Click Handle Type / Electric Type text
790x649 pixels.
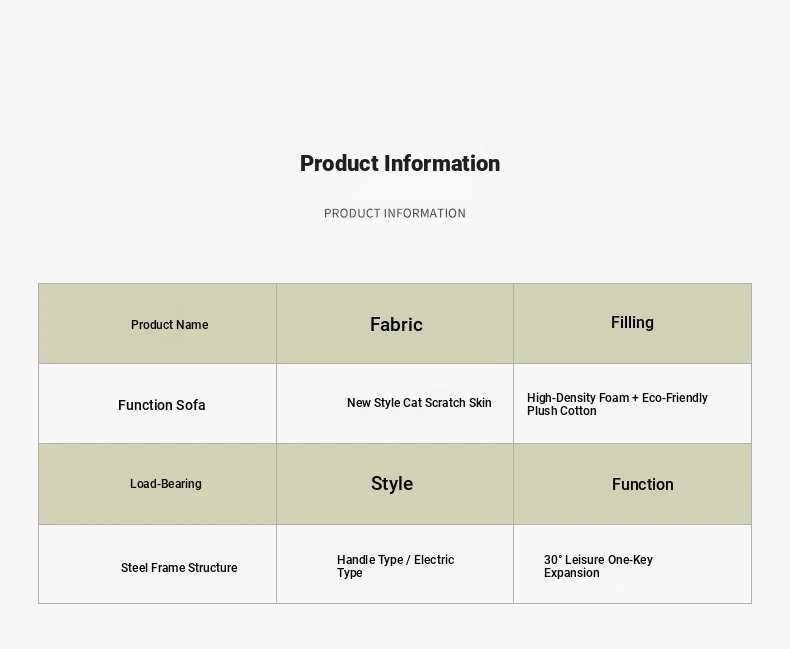[396, 566]
